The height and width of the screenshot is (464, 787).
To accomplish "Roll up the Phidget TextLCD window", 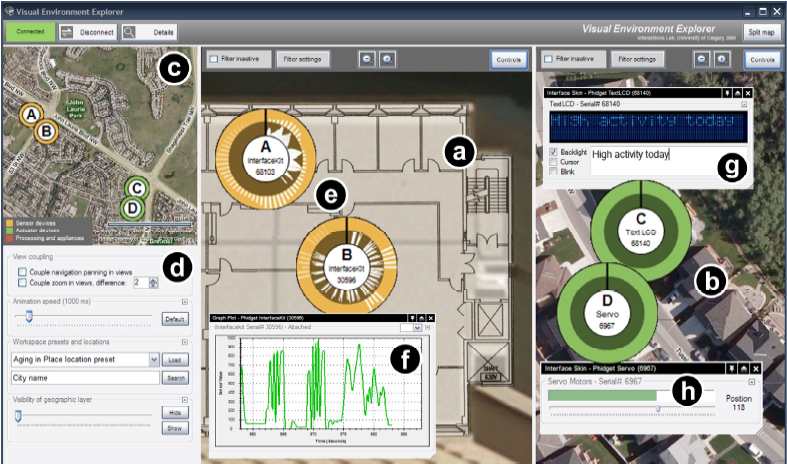I will [737, 93].
